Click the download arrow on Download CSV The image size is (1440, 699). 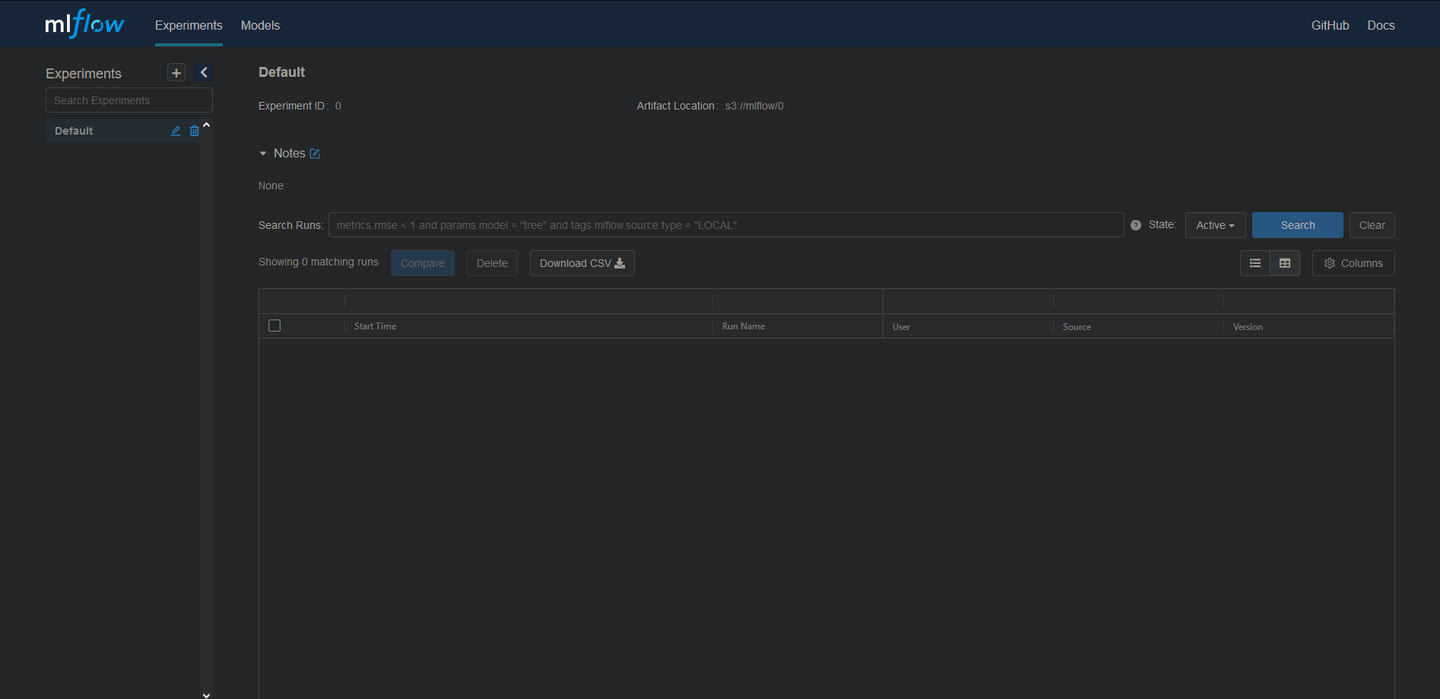pyautogui.click(x=619, y=263)
